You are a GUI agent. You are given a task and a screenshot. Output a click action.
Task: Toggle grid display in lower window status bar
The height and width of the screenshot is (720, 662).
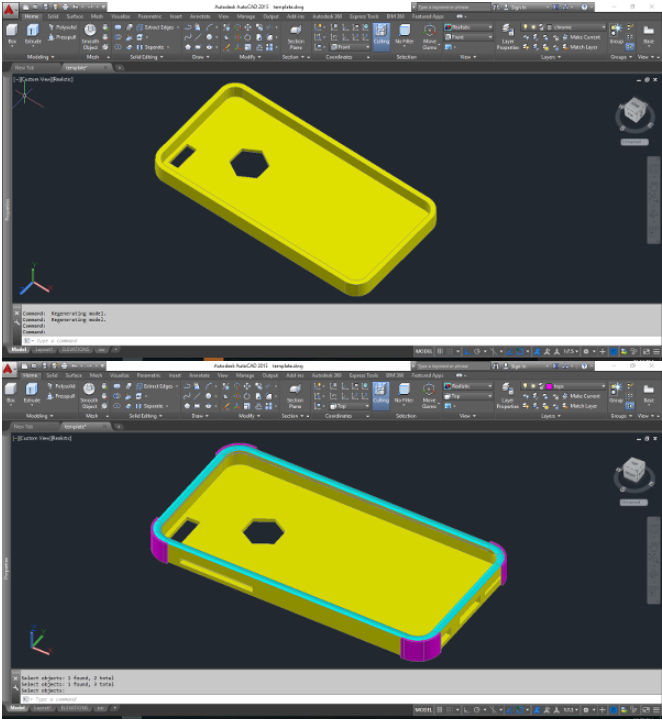pos(440,710)
